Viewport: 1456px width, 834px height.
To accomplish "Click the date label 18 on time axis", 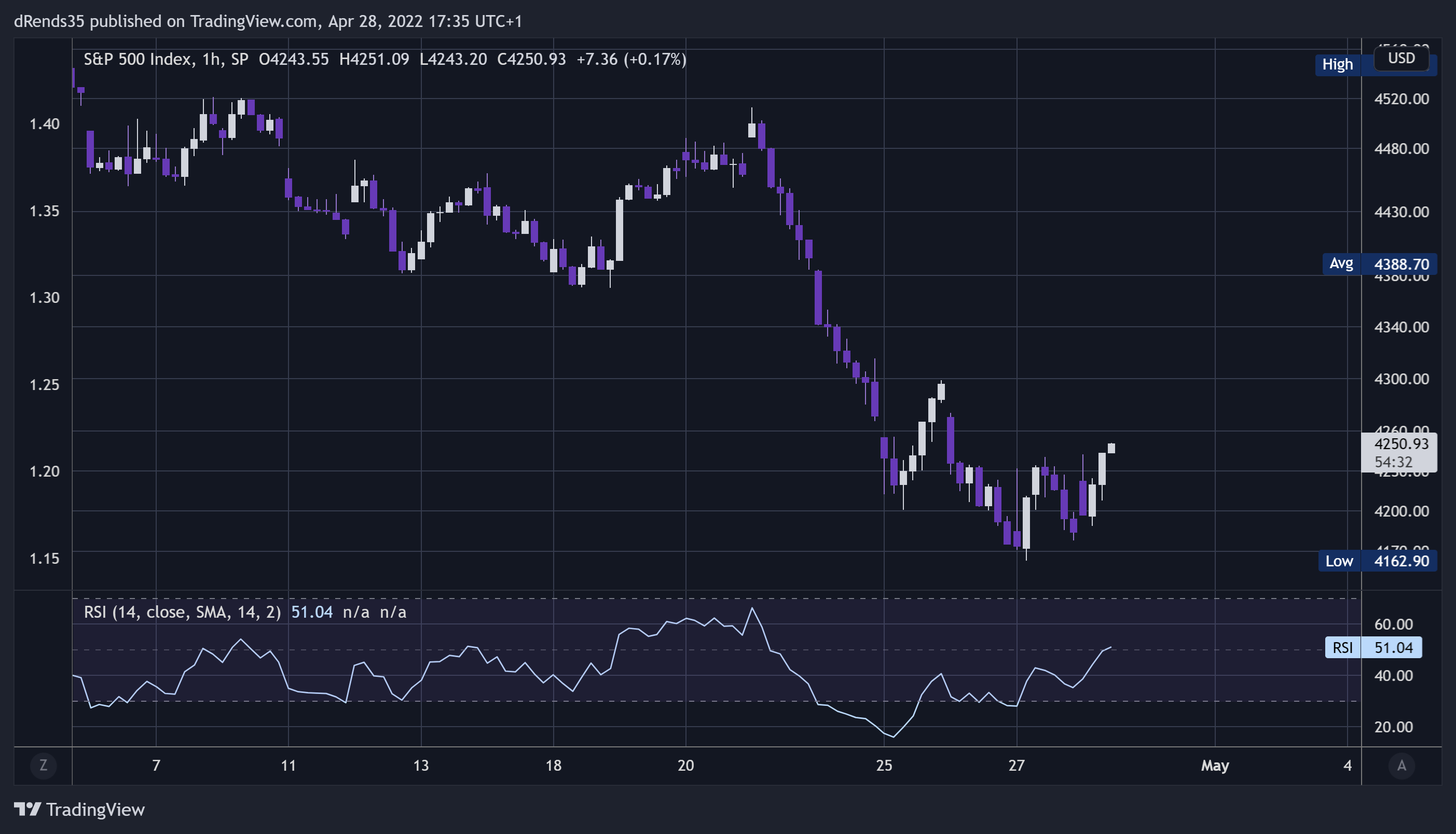I will (x=554, y=766).
